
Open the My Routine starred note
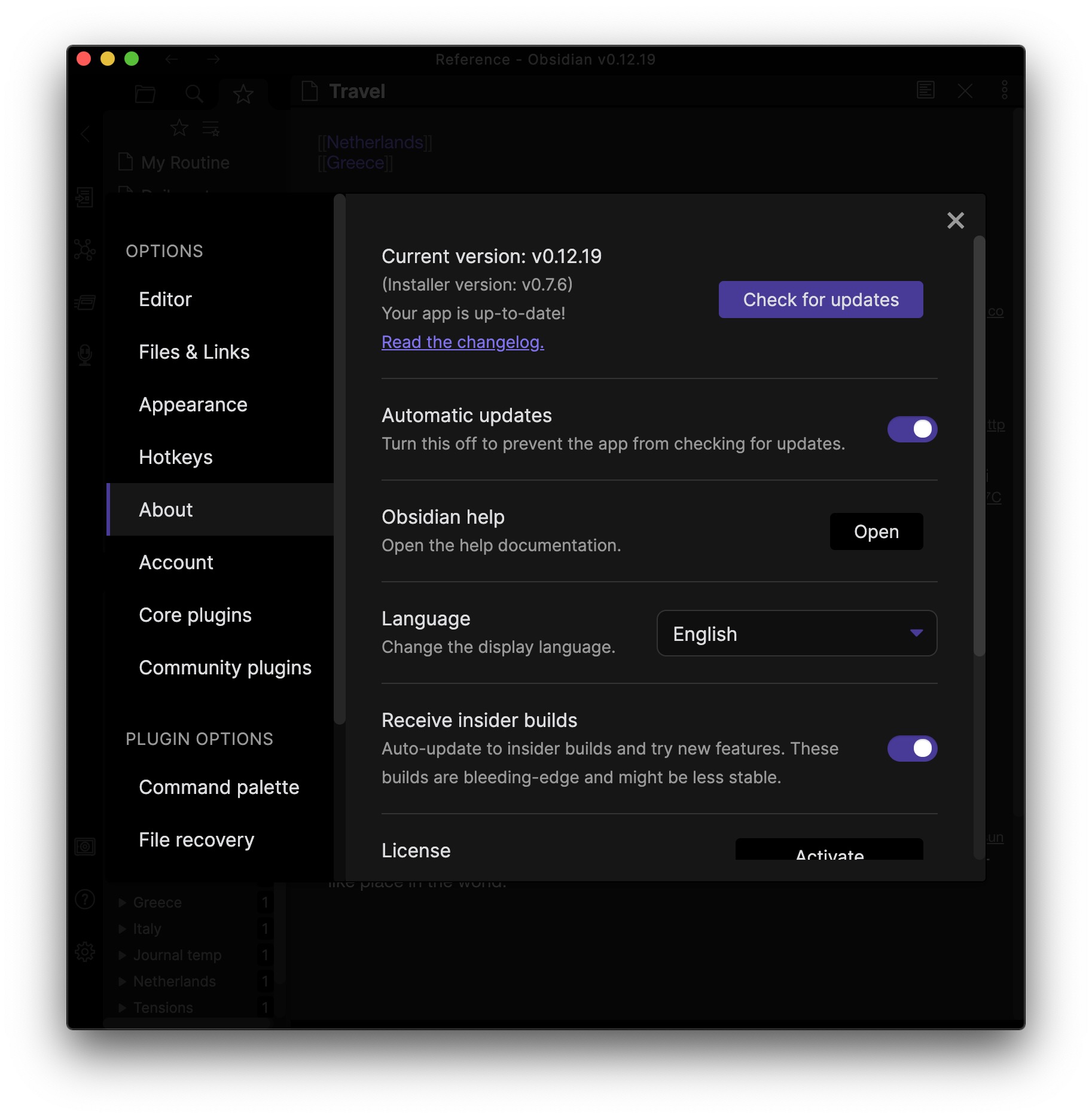(185, 163)
